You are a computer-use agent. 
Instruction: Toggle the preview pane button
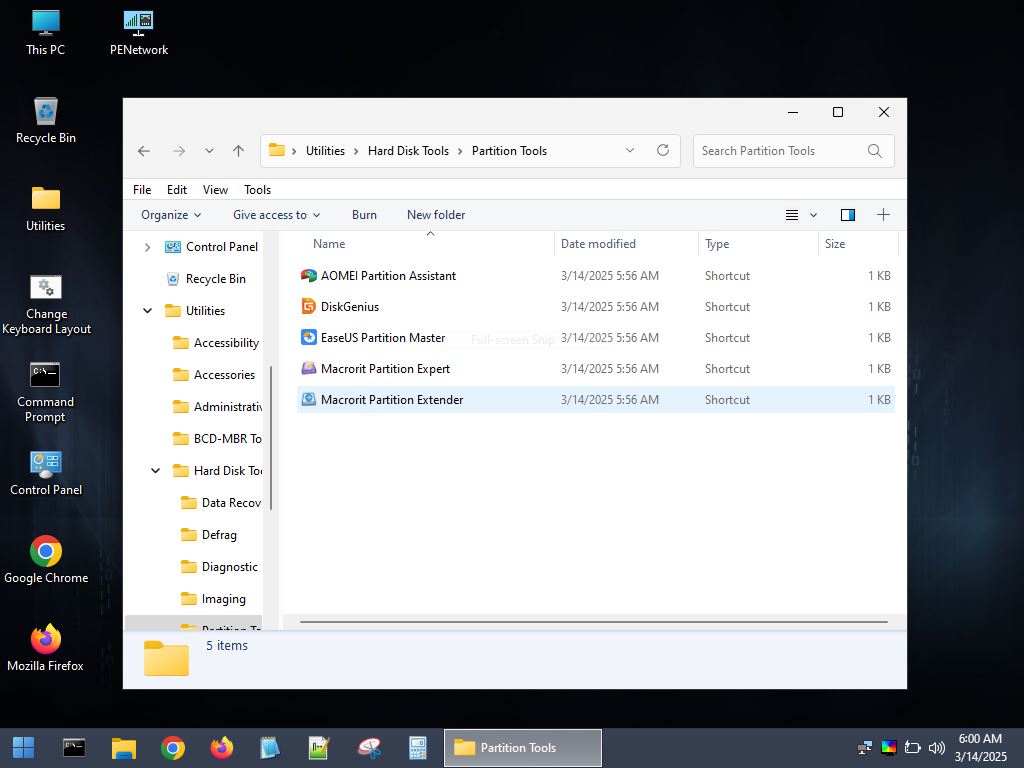pyautogui.click(x=848, y=215)
